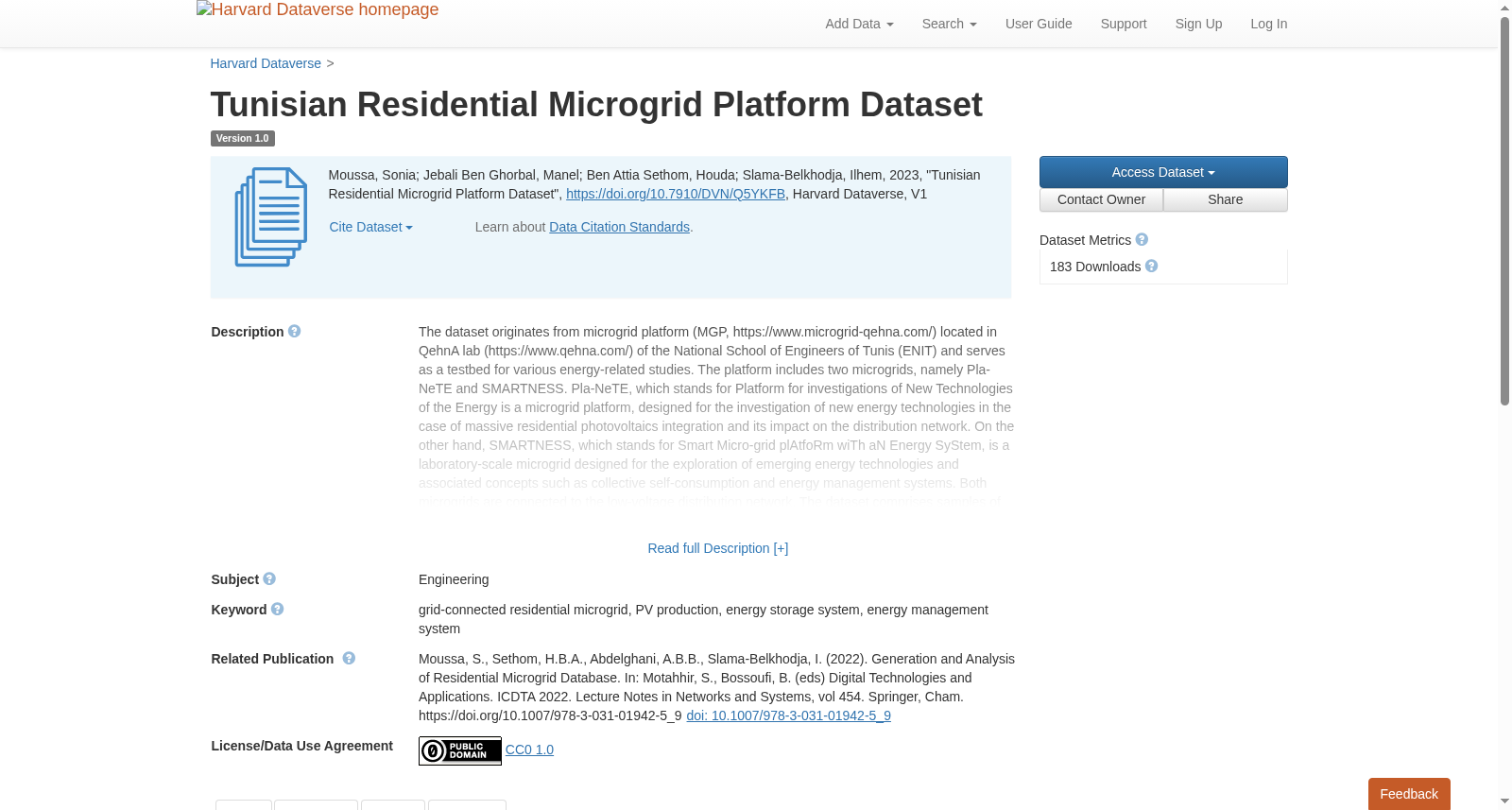Open the User Guide menu item
1512x810 pixels.
click(x=1039, y=24)
